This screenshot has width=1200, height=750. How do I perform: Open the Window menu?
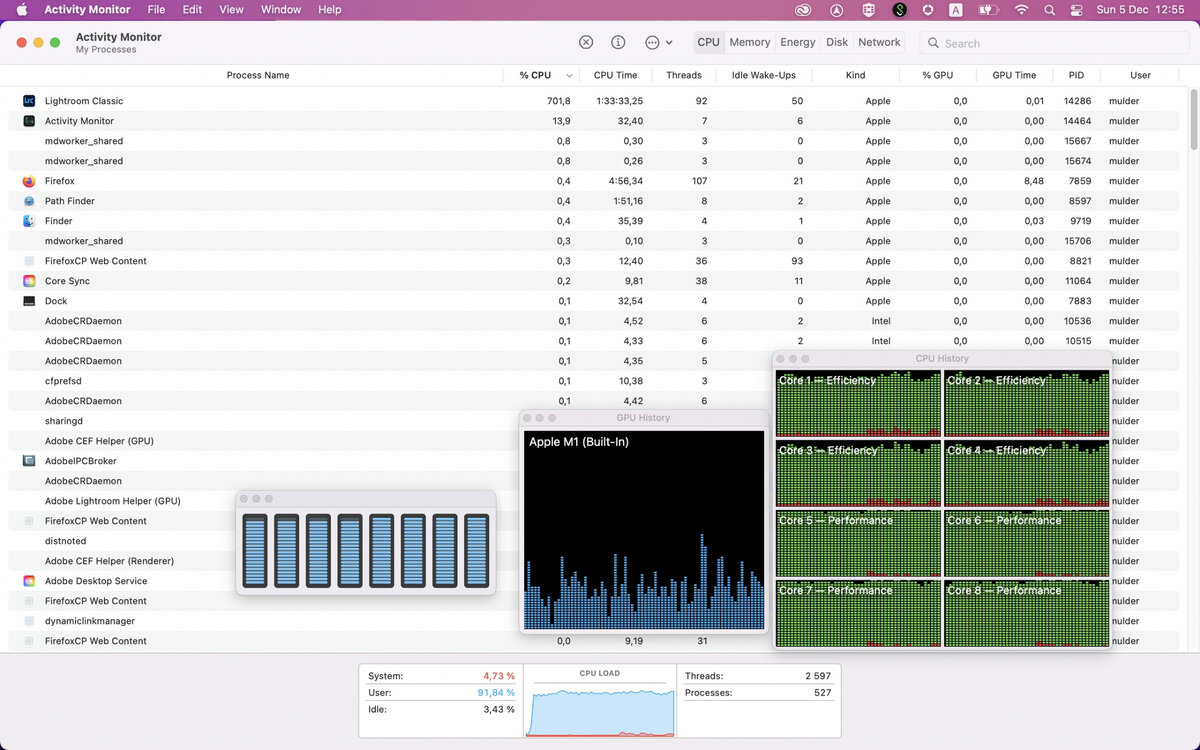click(x=281, y=10)
